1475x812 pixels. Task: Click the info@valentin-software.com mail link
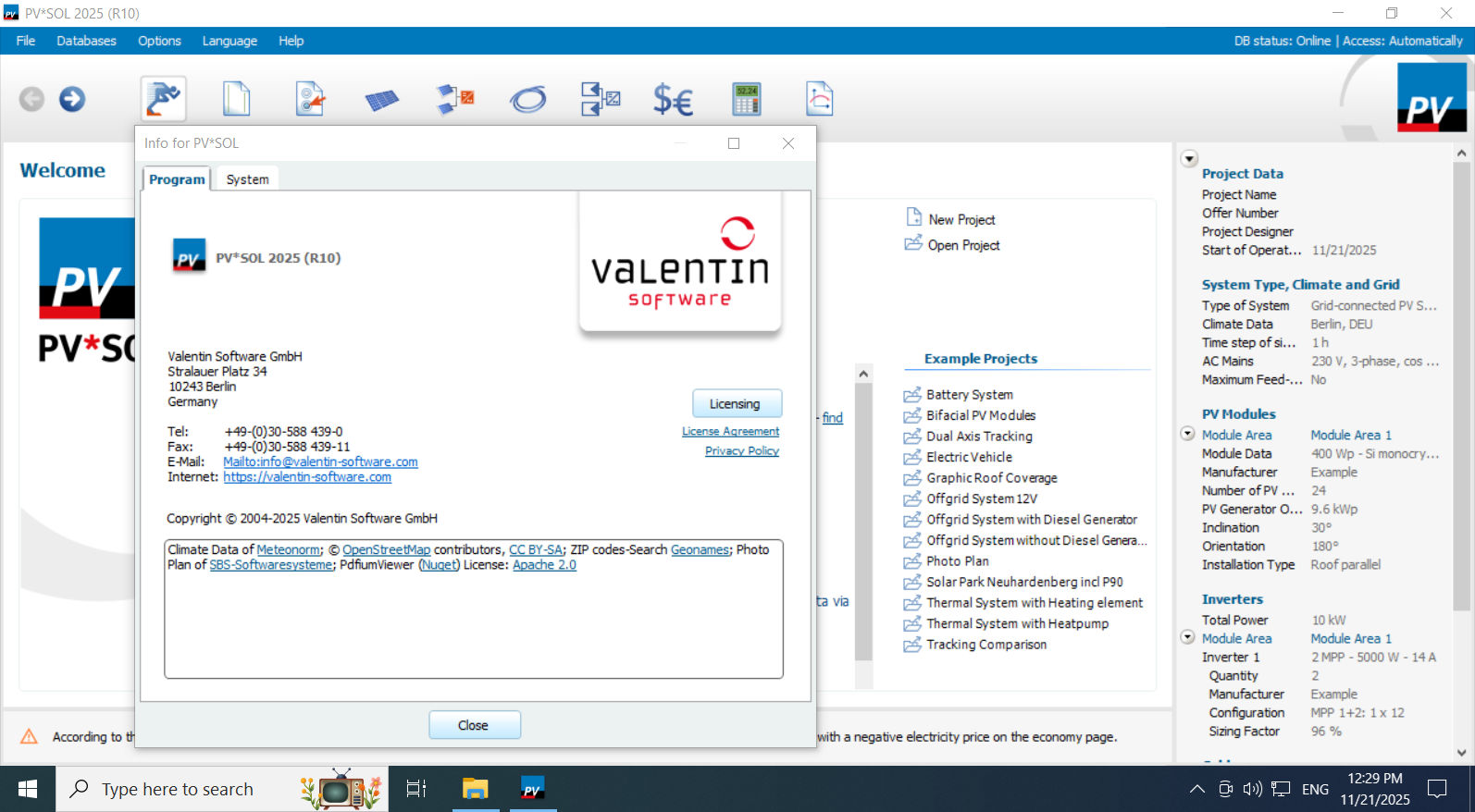coord(320,461)
